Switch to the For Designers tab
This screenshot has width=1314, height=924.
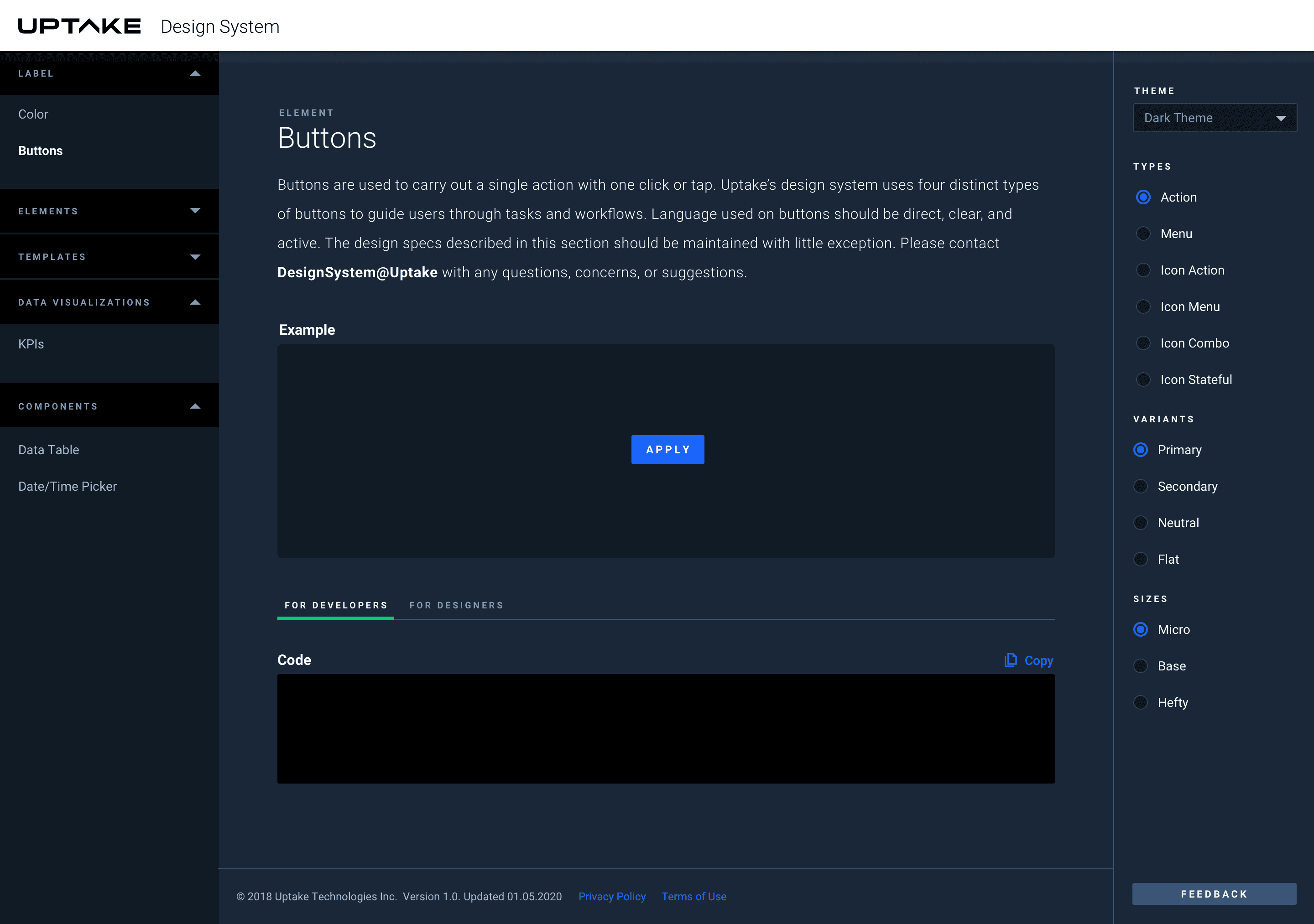(x=456, y=605)
